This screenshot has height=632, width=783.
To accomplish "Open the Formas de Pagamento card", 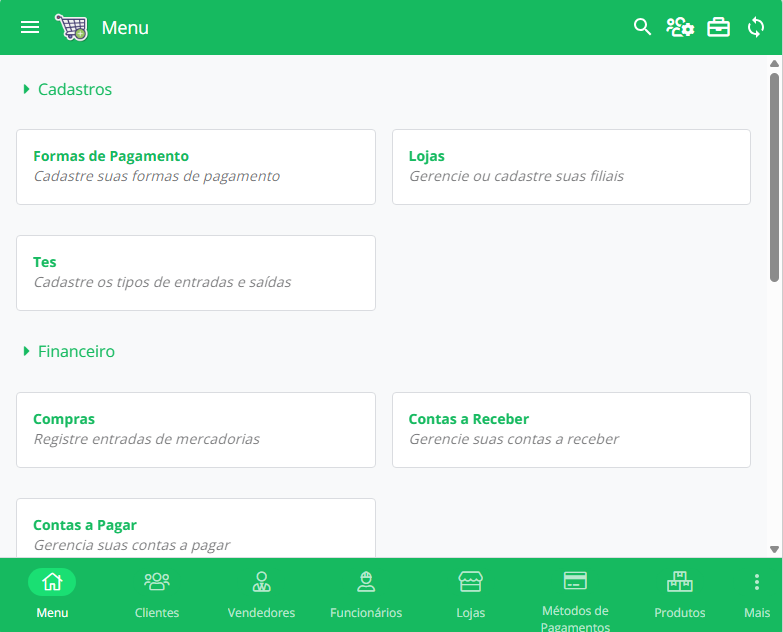I will coord(196,167).
